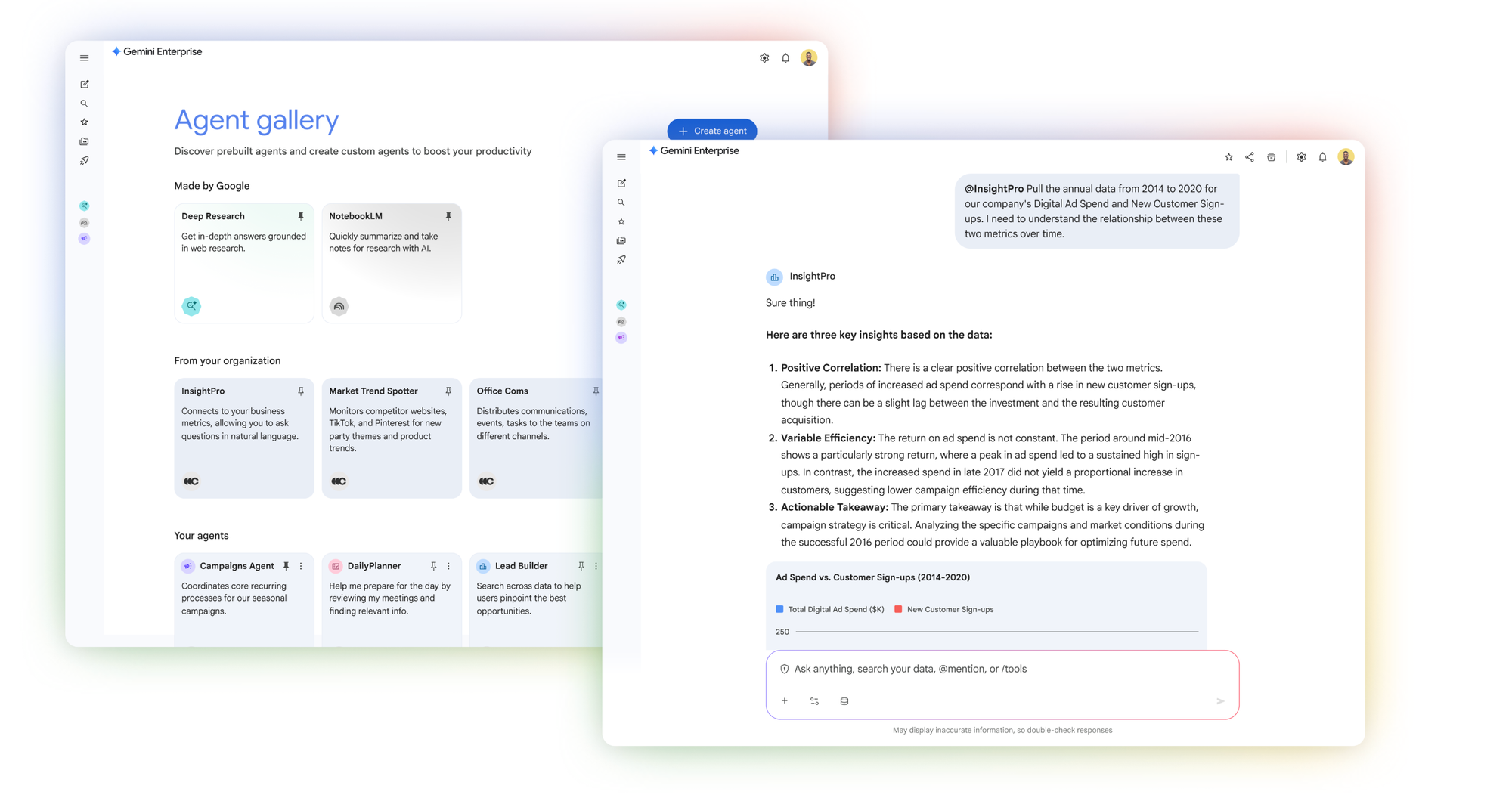Open the Market Trend Spotter agent card
1512x801 pixels.
click(x=391, y=437)
